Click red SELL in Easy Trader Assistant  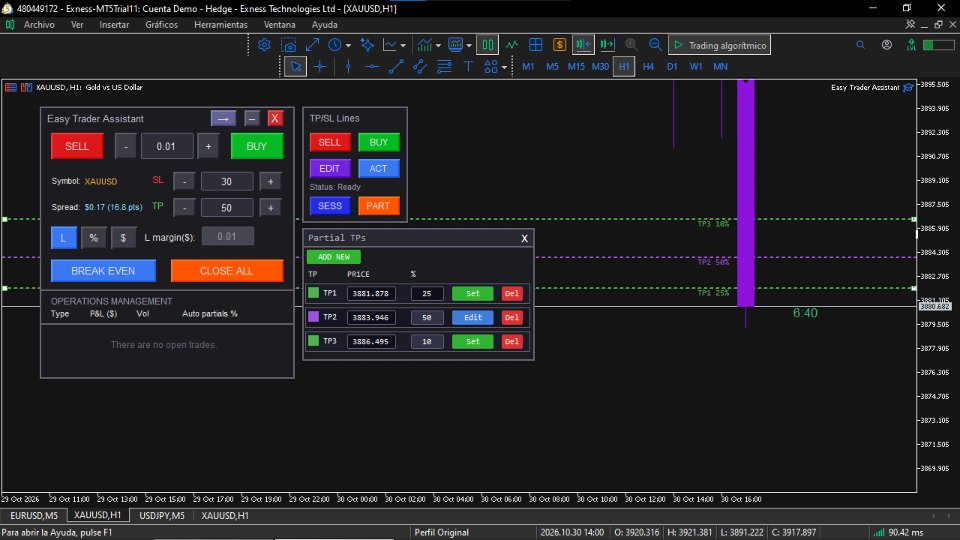(77, 146)
